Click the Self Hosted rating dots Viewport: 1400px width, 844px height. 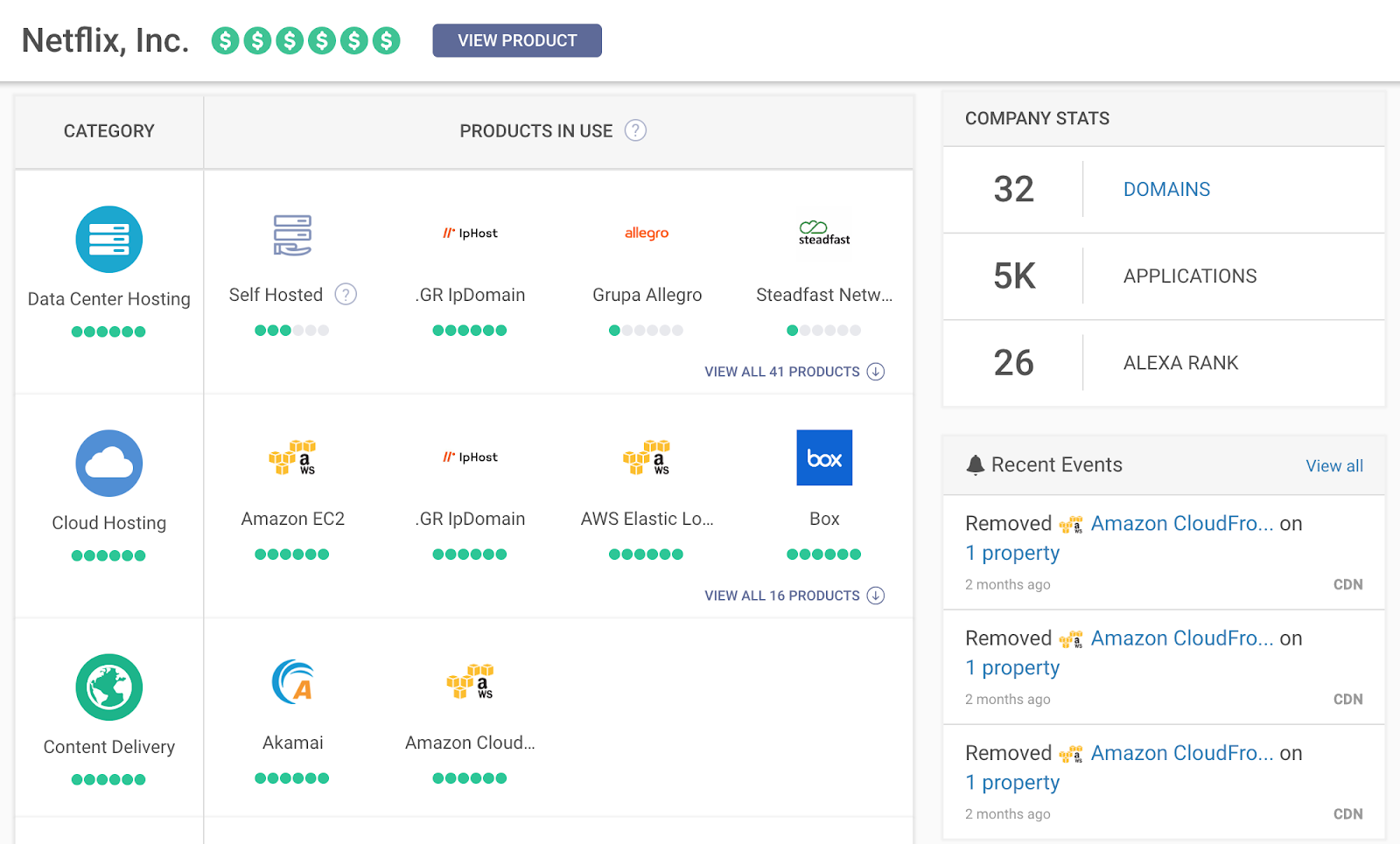click(292, 331)
